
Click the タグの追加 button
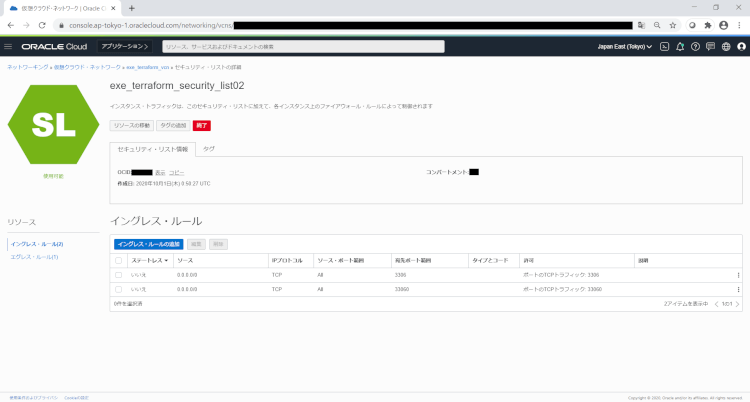[173, 125]
